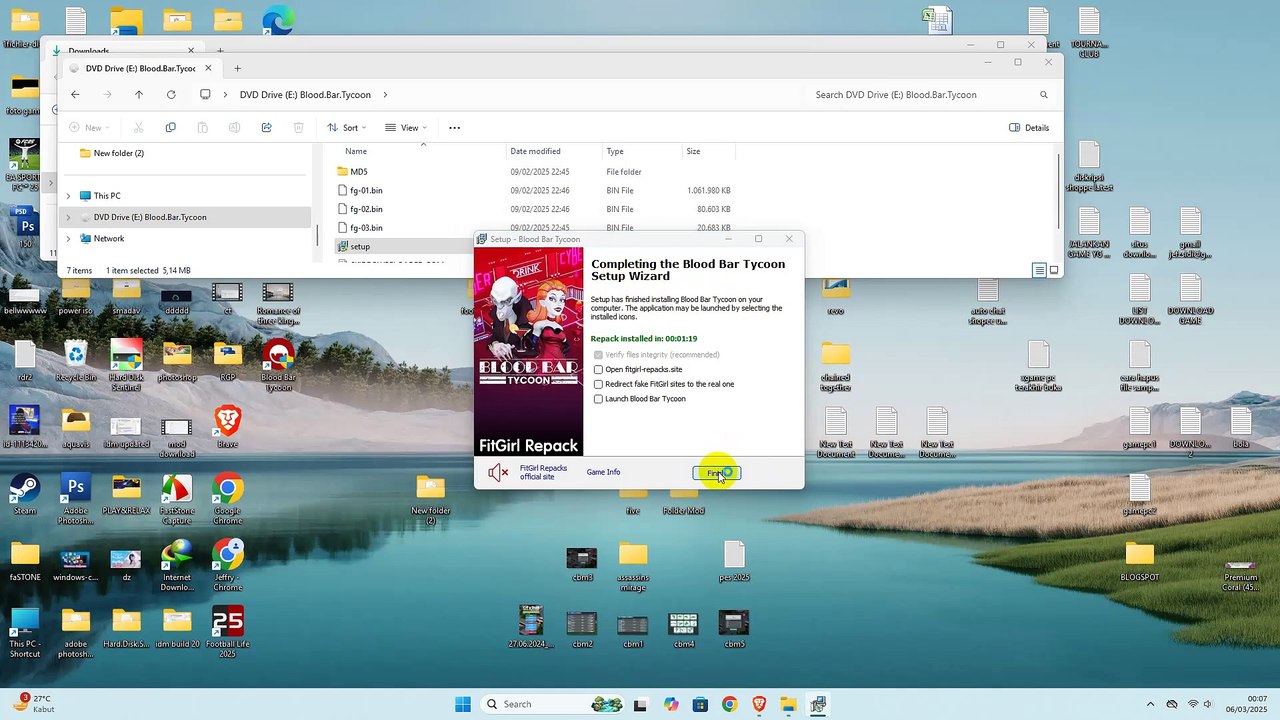Expand the breadcrumb chevron after Blood.Bar.Tycoon

tap(385, 95)
